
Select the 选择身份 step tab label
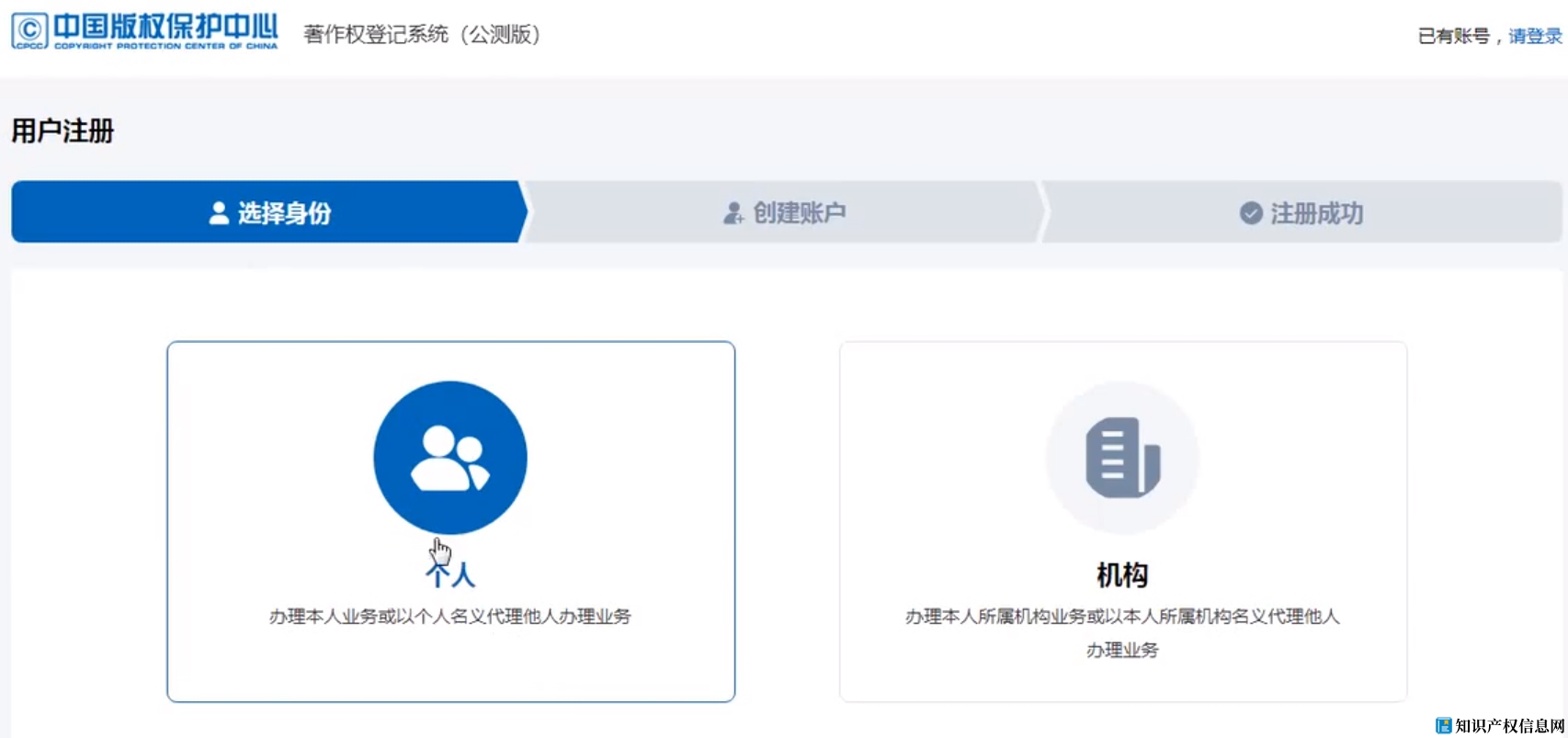point(284,213)
